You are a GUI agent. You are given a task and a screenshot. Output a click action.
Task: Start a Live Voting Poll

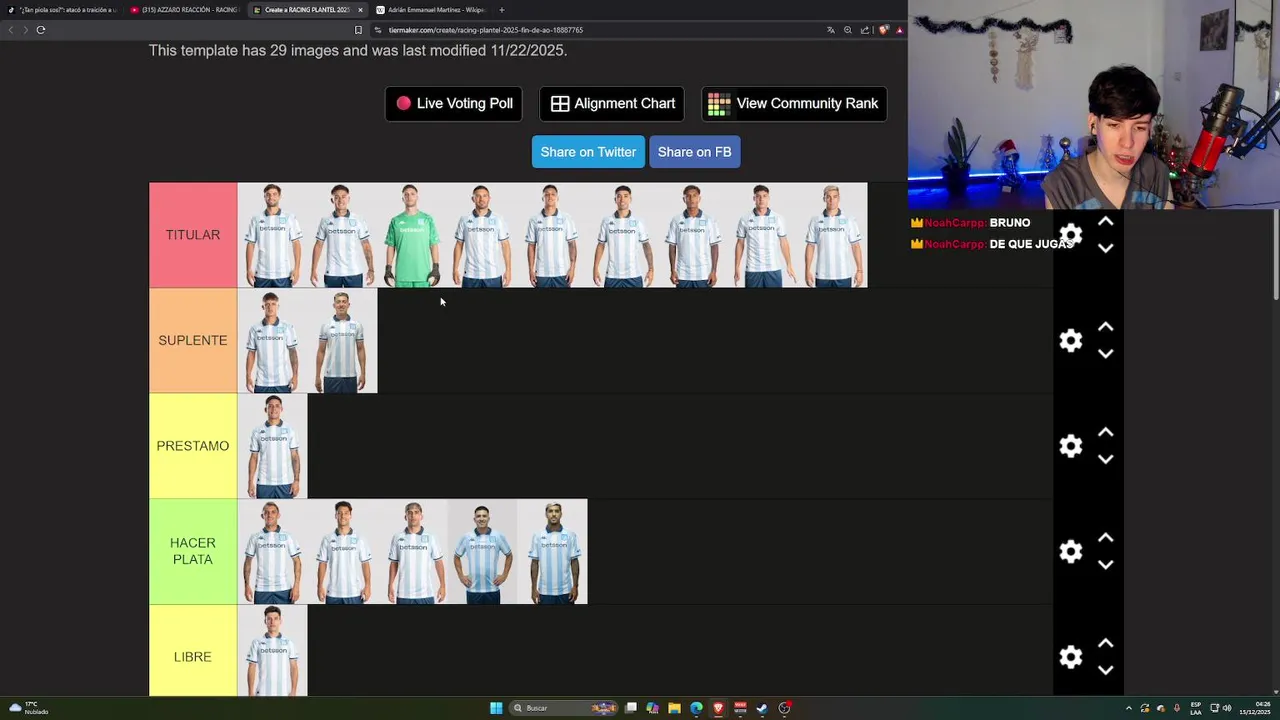(454, 103)
